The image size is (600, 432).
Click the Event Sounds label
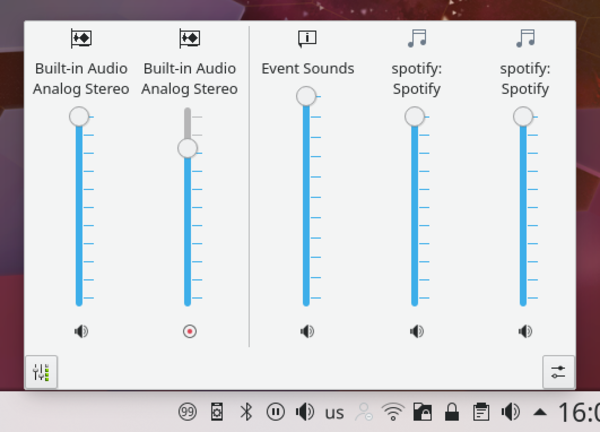[x=307, y=69]
